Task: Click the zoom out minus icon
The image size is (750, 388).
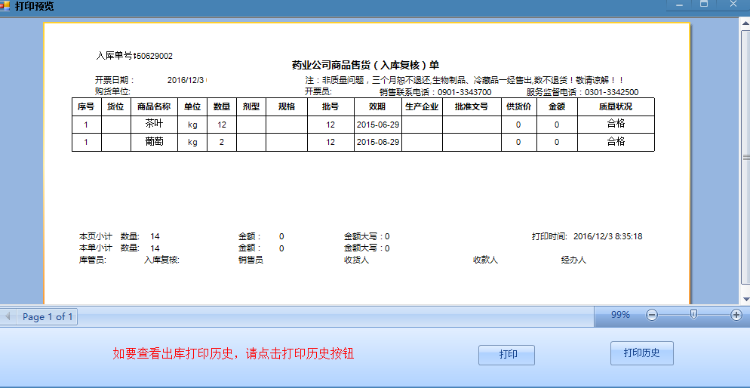Action: point(652,315)
